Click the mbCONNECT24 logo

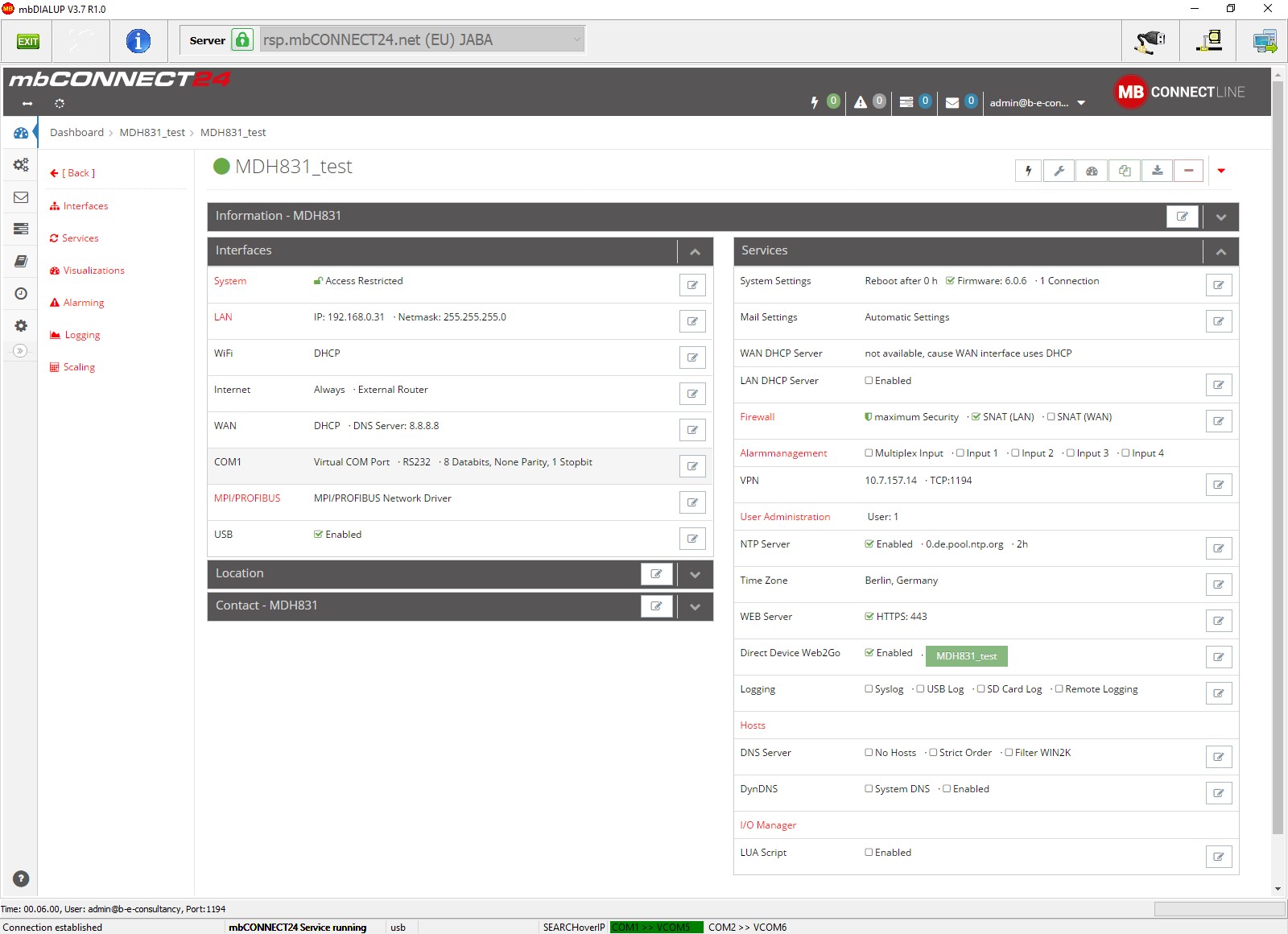[x=119, y=79]
